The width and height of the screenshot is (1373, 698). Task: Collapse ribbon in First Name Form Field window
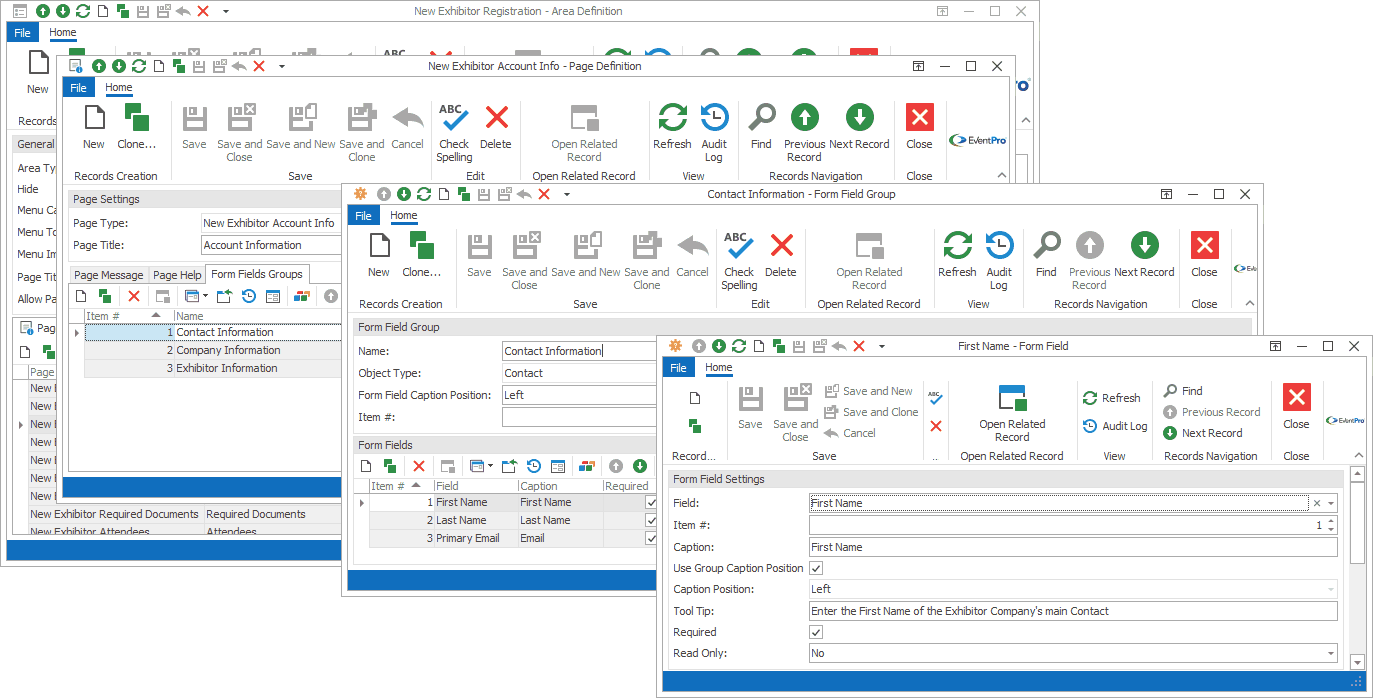[x=1358, y=456]
